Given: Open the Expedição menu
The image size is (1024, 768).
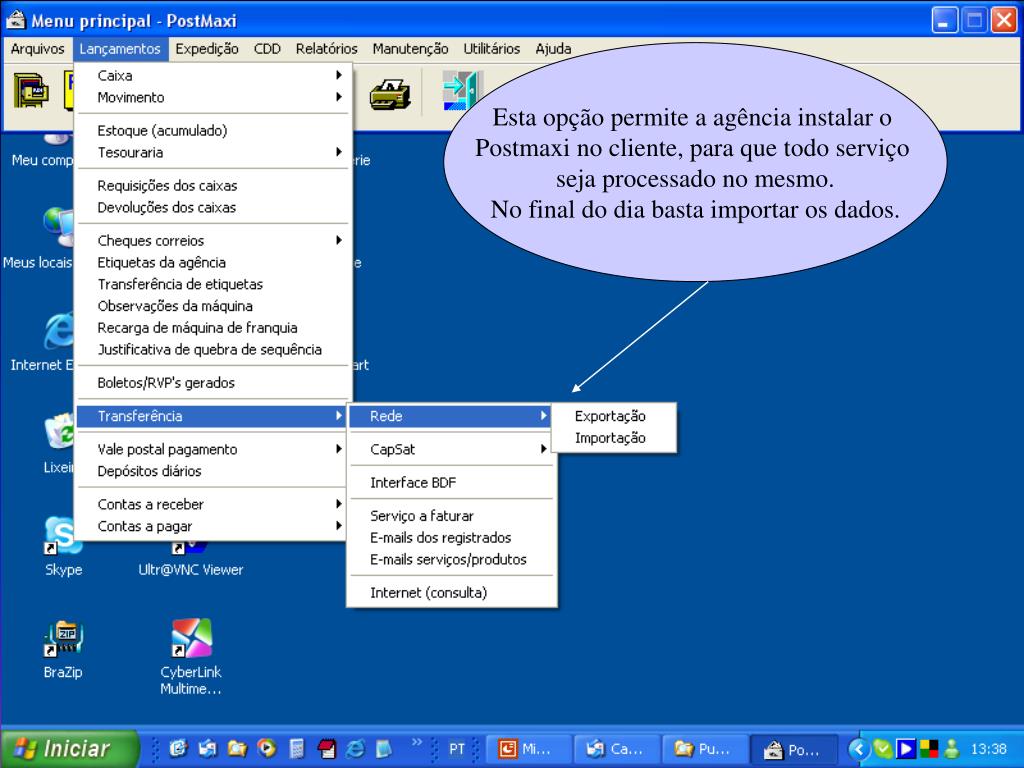Looking at the screenshot, I should (x=206, y=49).
